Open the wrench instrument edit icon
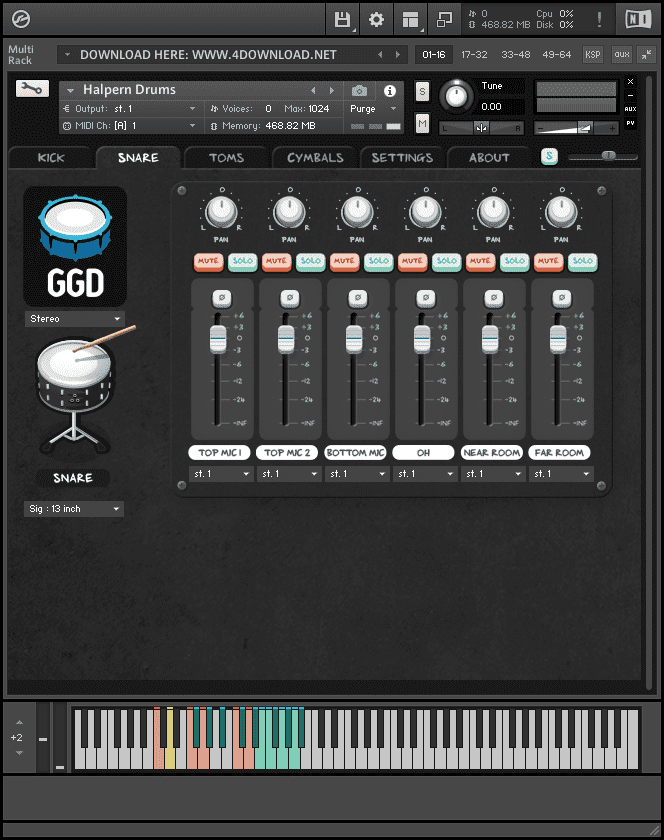 pyautogui.click(x=32, y=88)
